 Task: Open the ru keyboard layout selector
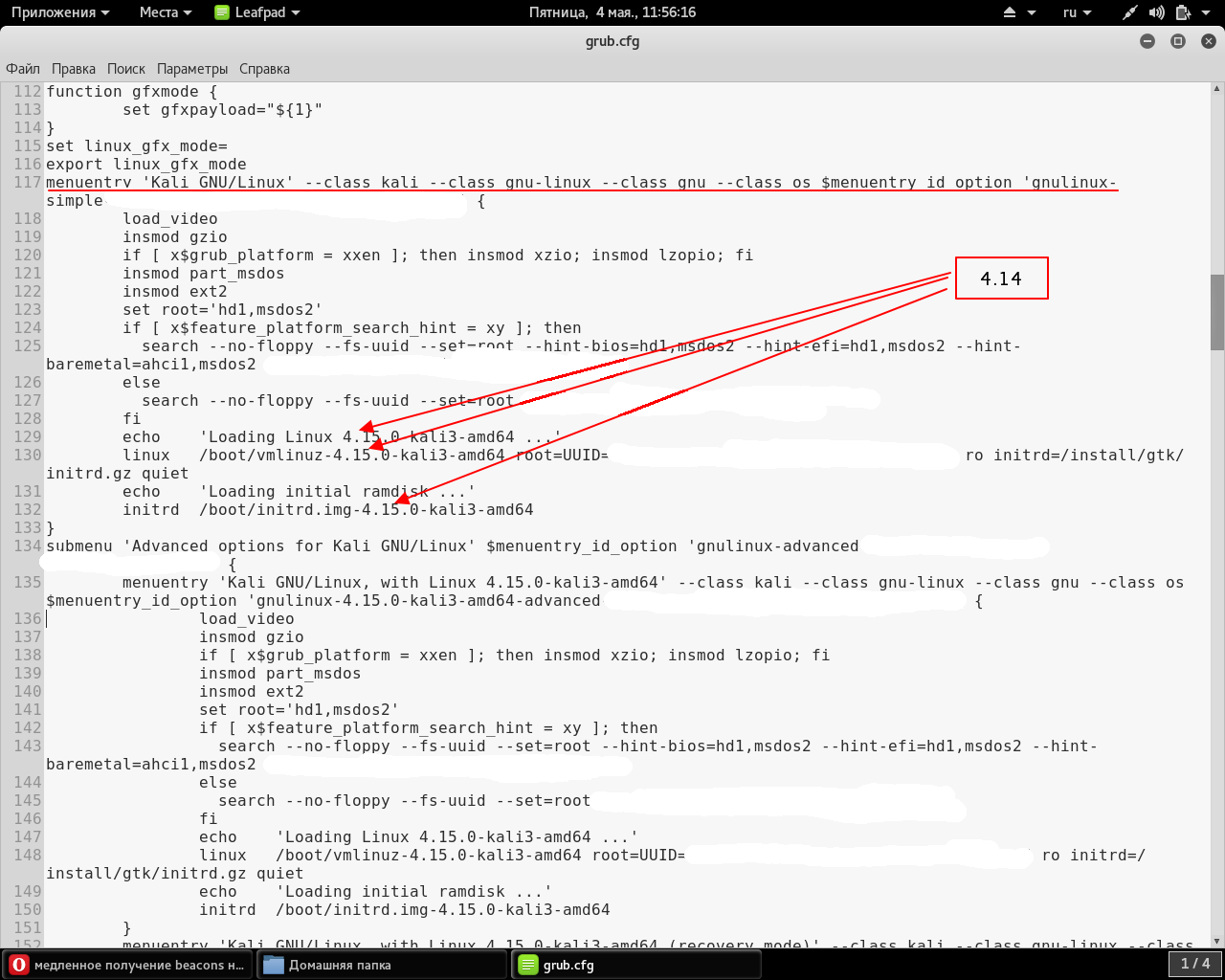pyautogui.click(x=1077, y=12)
